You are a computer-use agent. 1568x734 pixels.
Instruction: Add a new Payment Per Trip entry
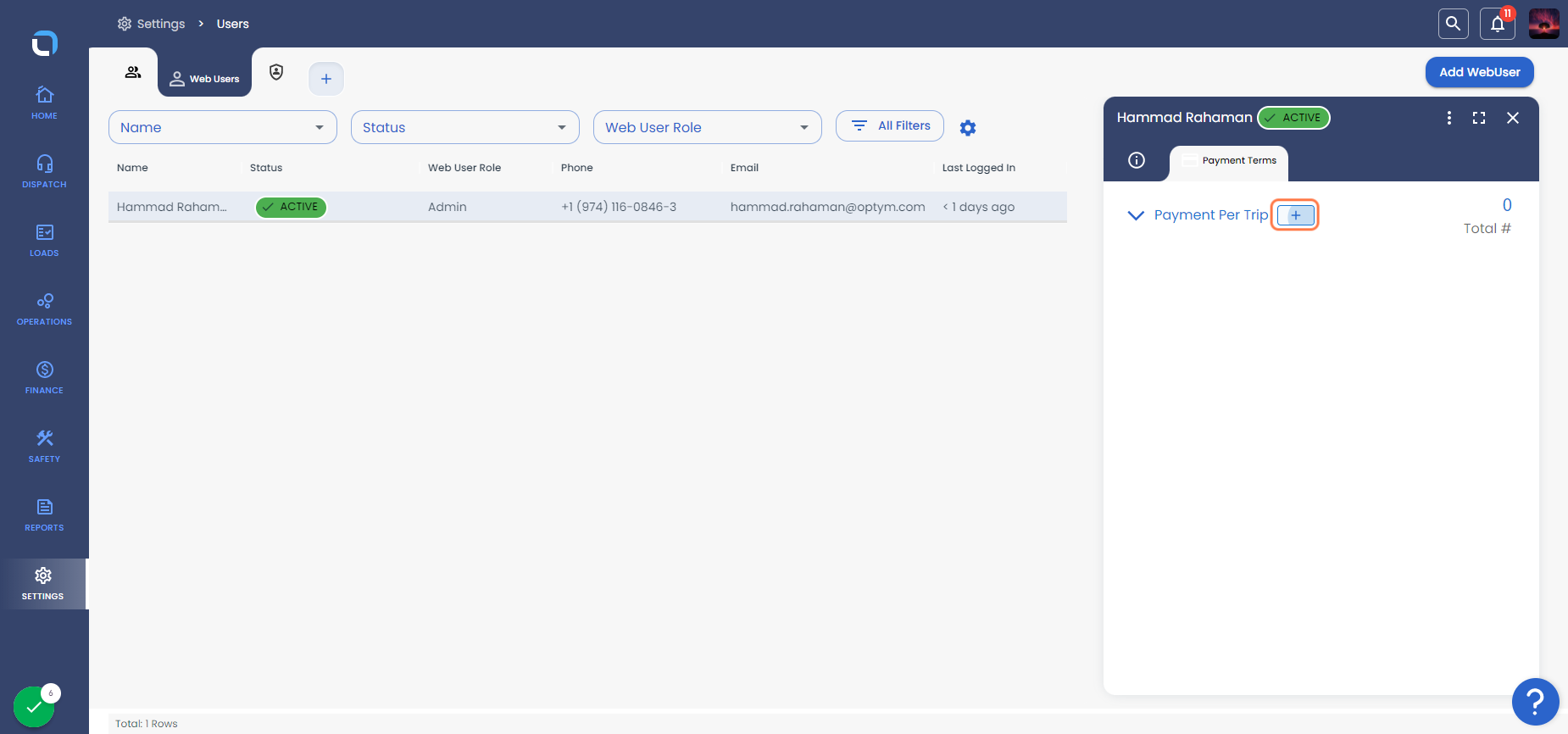(x=1295, y=215)
